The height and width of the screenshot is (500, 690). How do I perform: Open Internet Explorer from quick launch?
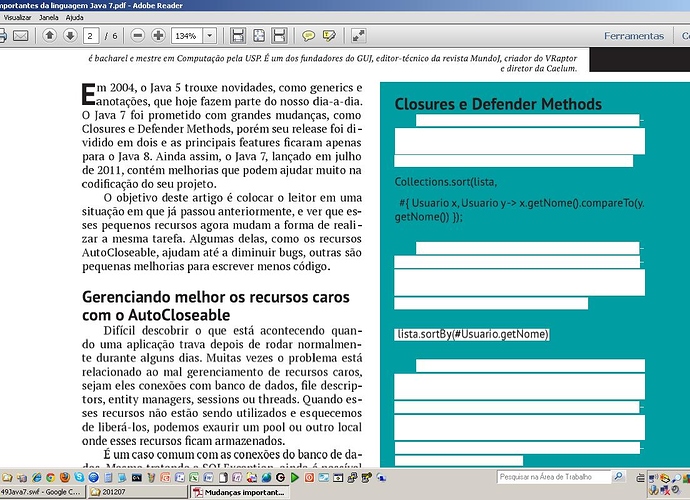coord(37,477)
